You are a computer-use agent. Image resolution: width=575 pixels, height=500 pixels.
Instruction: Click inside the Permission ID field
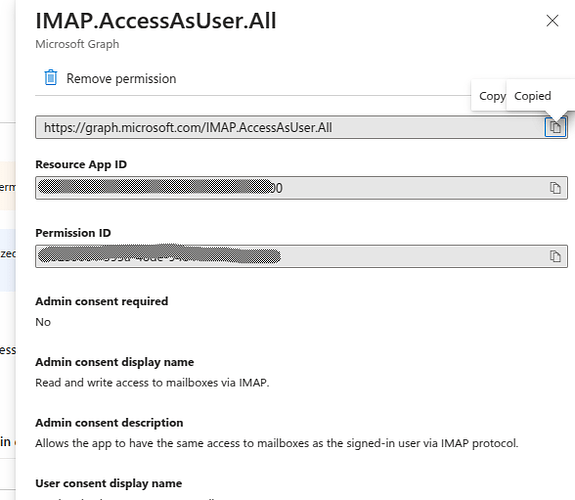click(292, 256)
